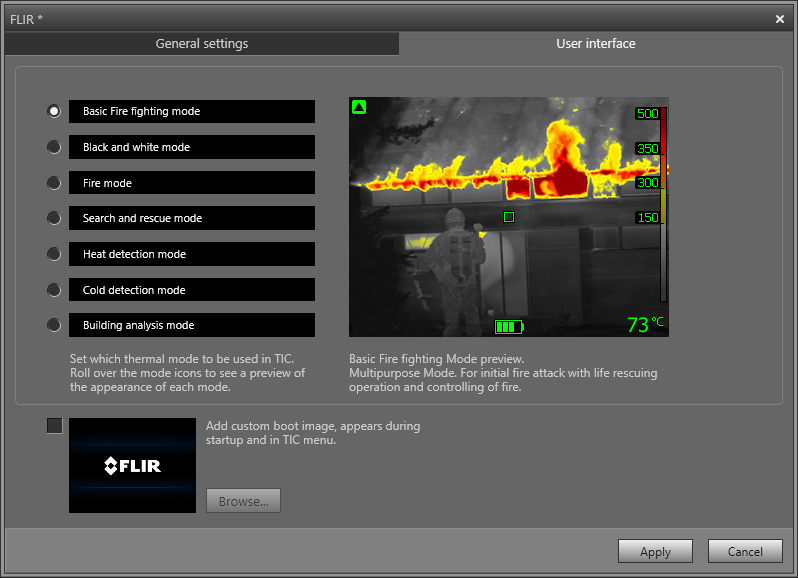Click the 'Add custom boot image' description text
The height and width of the screenshot is (578, 798).
click(313, 432)
